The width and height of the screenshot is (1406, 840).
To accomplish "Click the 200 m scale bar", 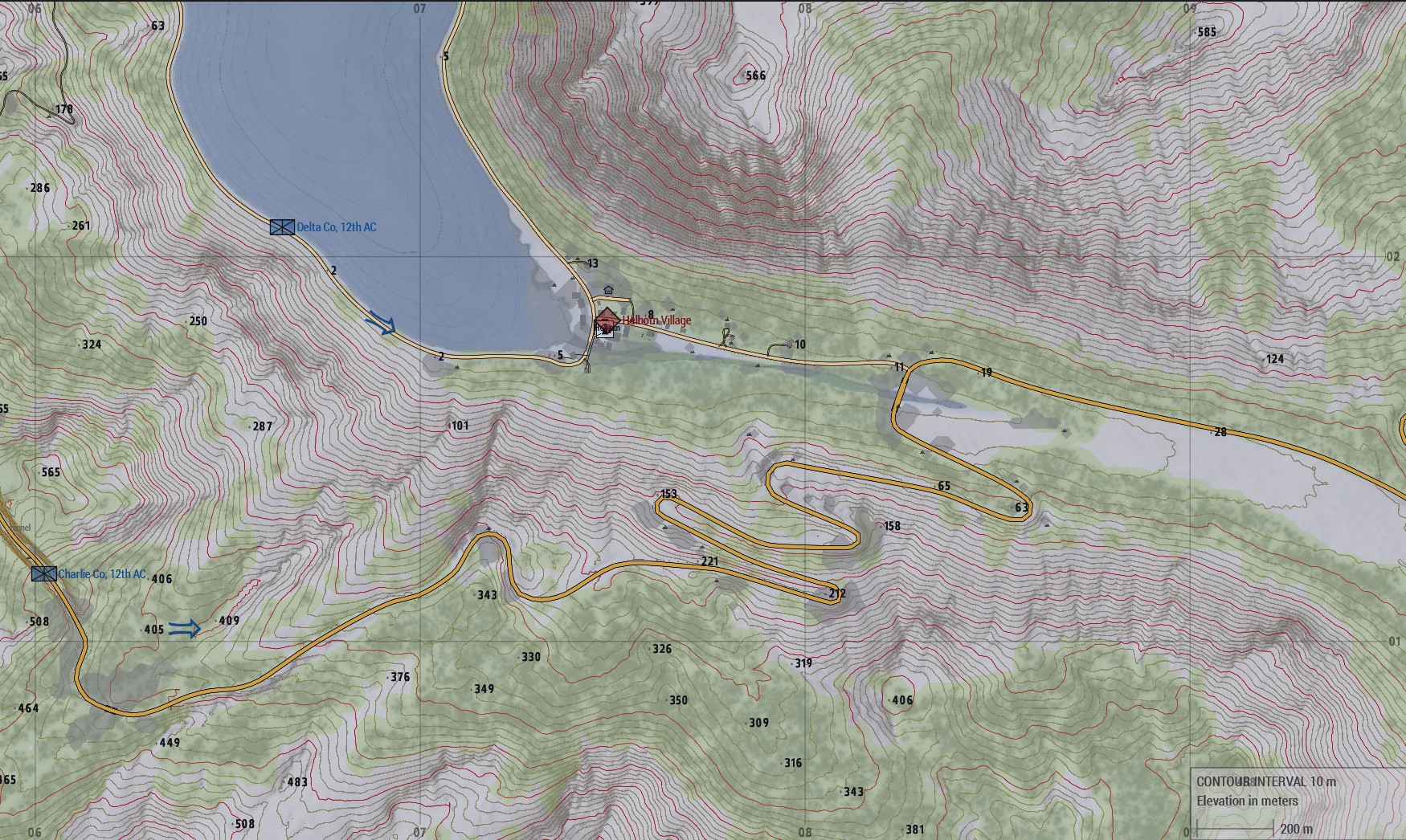I will click(1235, 829).
